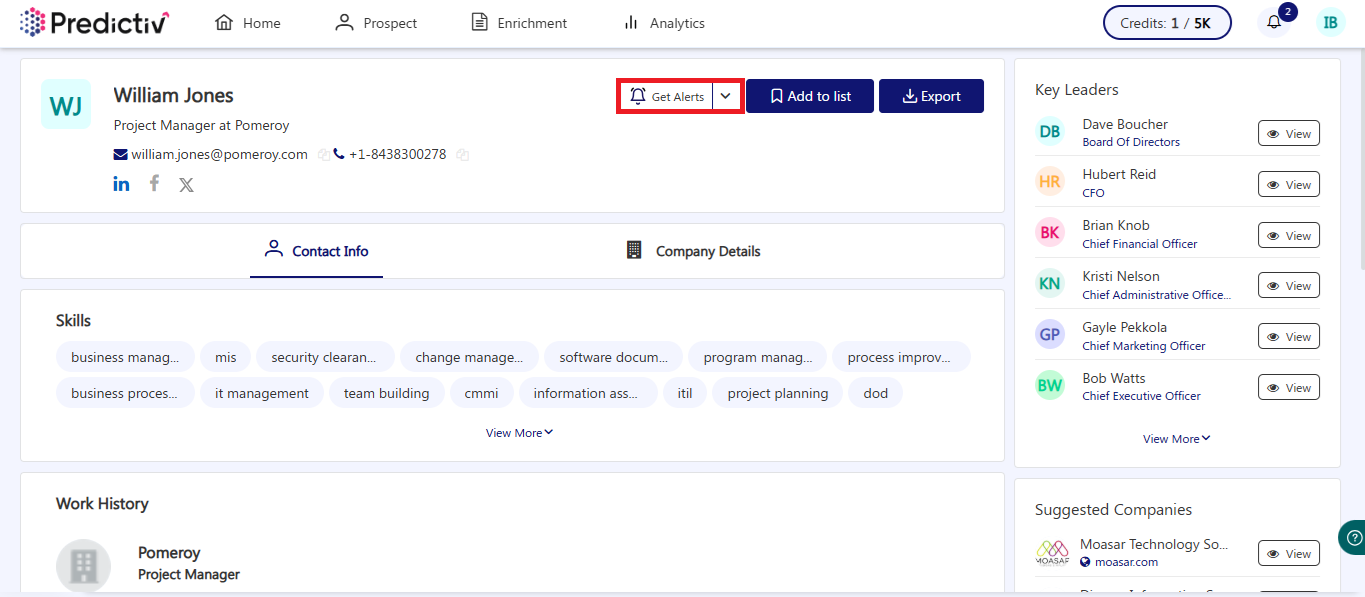Expand View More under Skills
Viewport: 1365px width, 597px height.
519,433
